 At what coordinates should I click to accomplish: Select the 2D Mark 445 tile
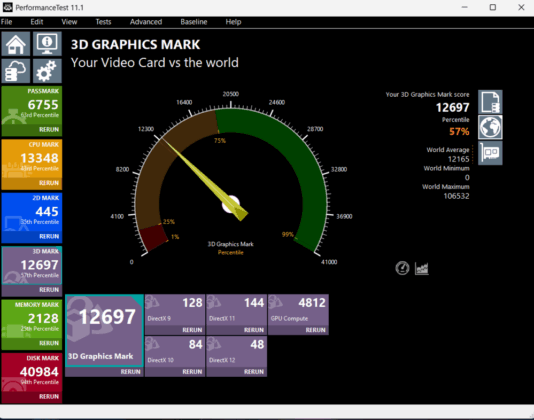[32, 212]
